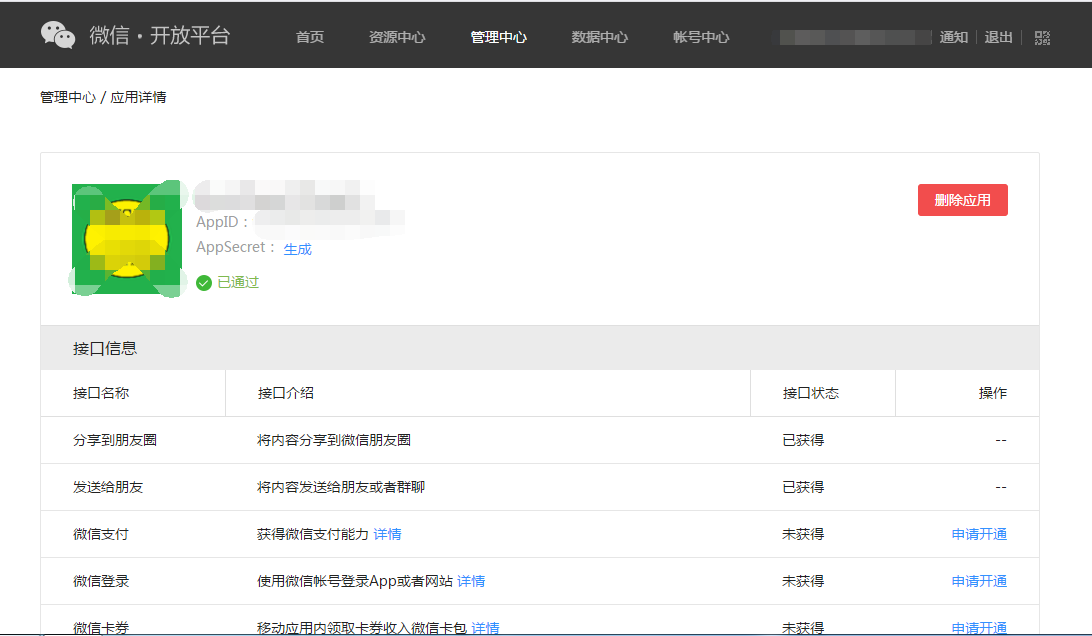
Task: Click description 将内容发送给朋友或者群聊
Action: tap(341, 487)
